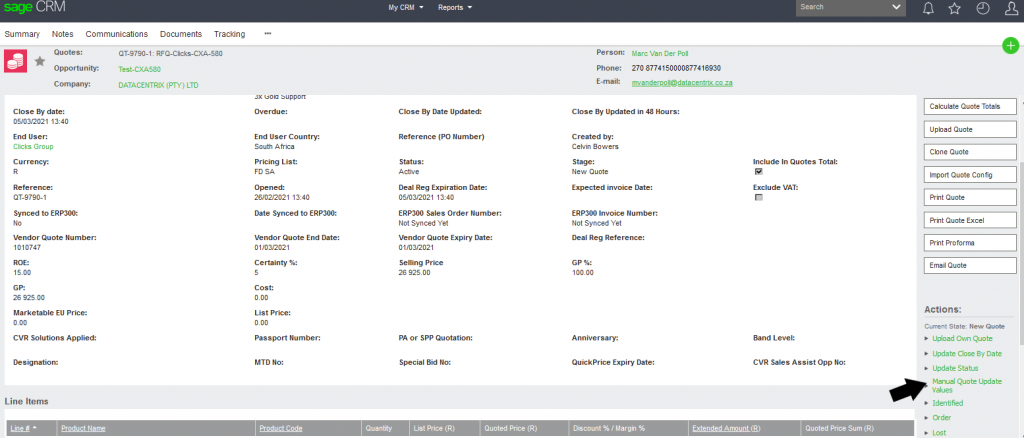The height and width of the screenshot is (438, 1024).
Task: Open favorites star in top bar
Action: click(x=955, y=8)
